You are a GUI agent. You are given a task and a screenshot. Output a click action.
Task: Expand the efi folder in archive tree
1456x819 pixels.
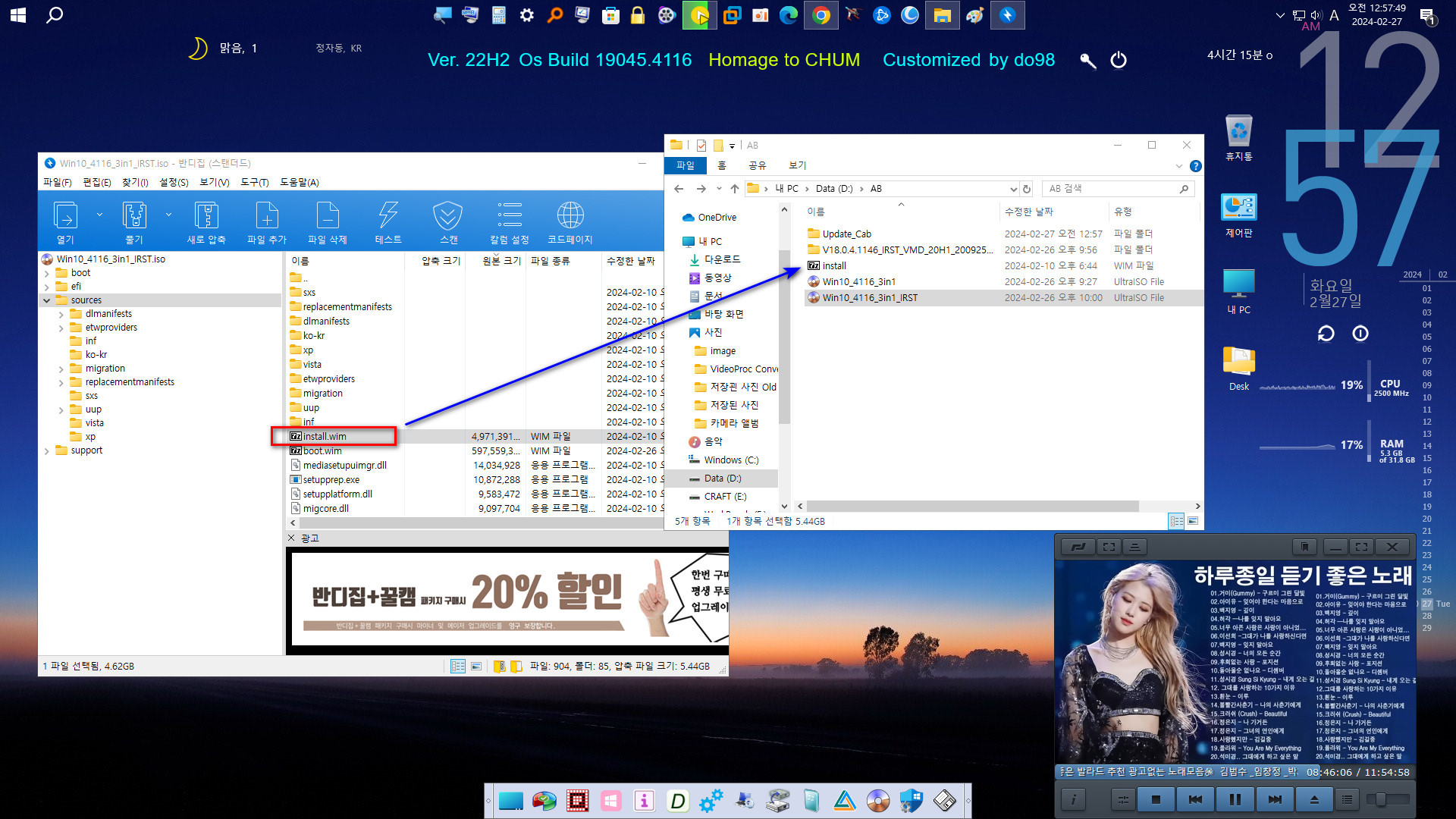click(x=47, y=287)
